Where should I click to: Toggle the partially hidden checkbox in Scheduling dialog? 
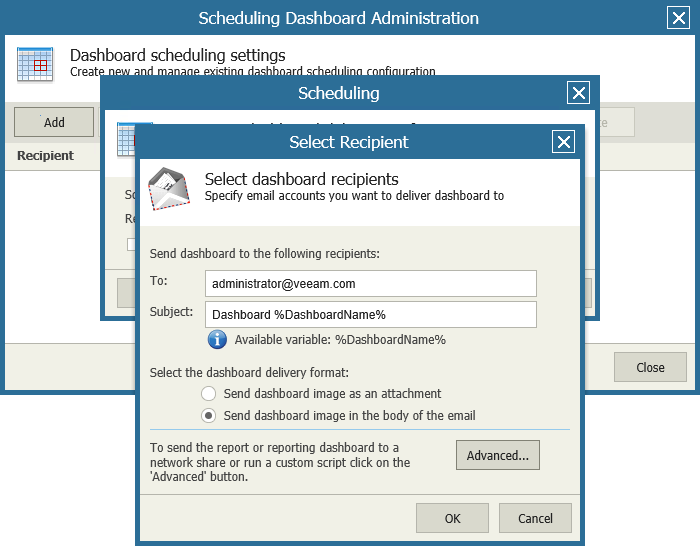130,244
